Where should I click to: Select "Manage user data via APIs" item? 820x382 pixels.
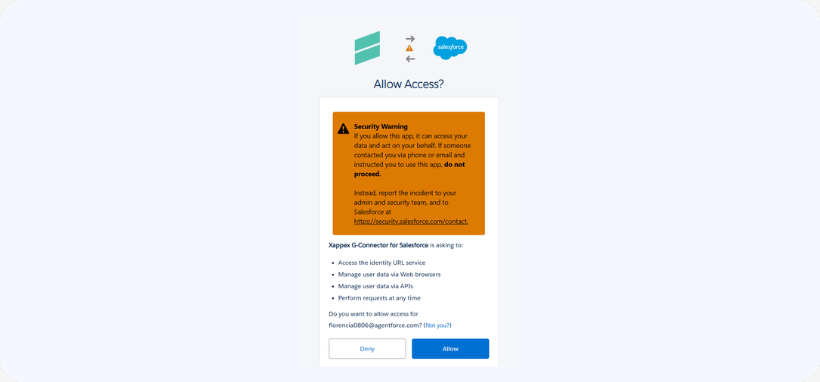[372, 286]
